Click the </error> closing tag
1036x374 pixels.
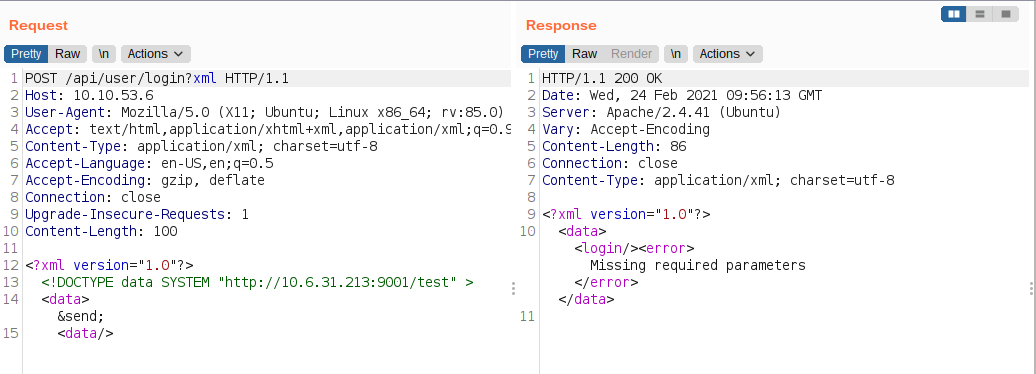pos(606,282)
